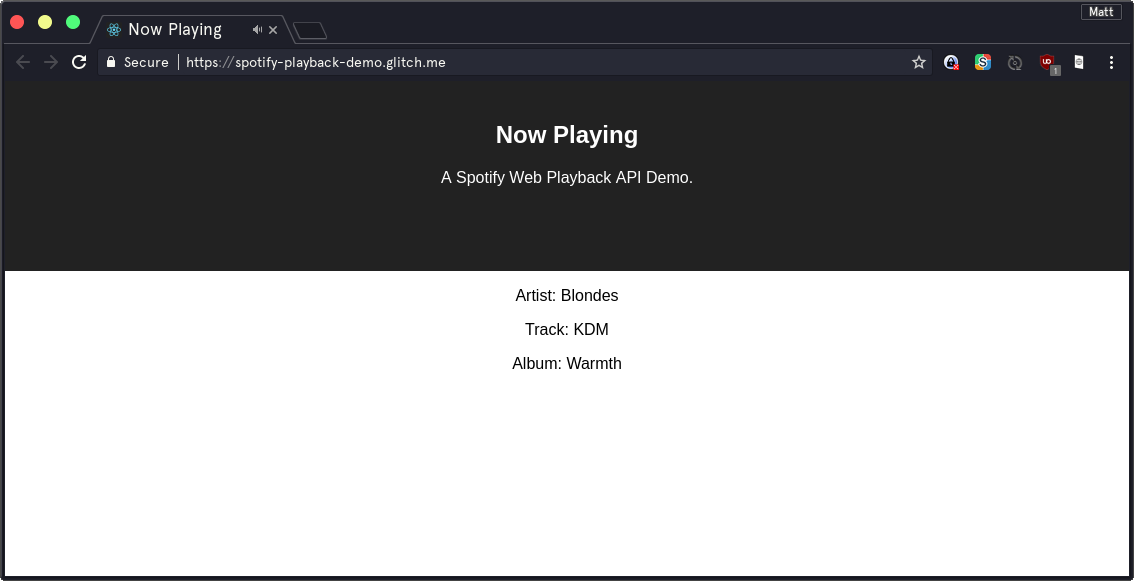This screenshot has height=581, width=1134.
Task: Click the lock extension with red badge
Action: click(x=951, y=62)
